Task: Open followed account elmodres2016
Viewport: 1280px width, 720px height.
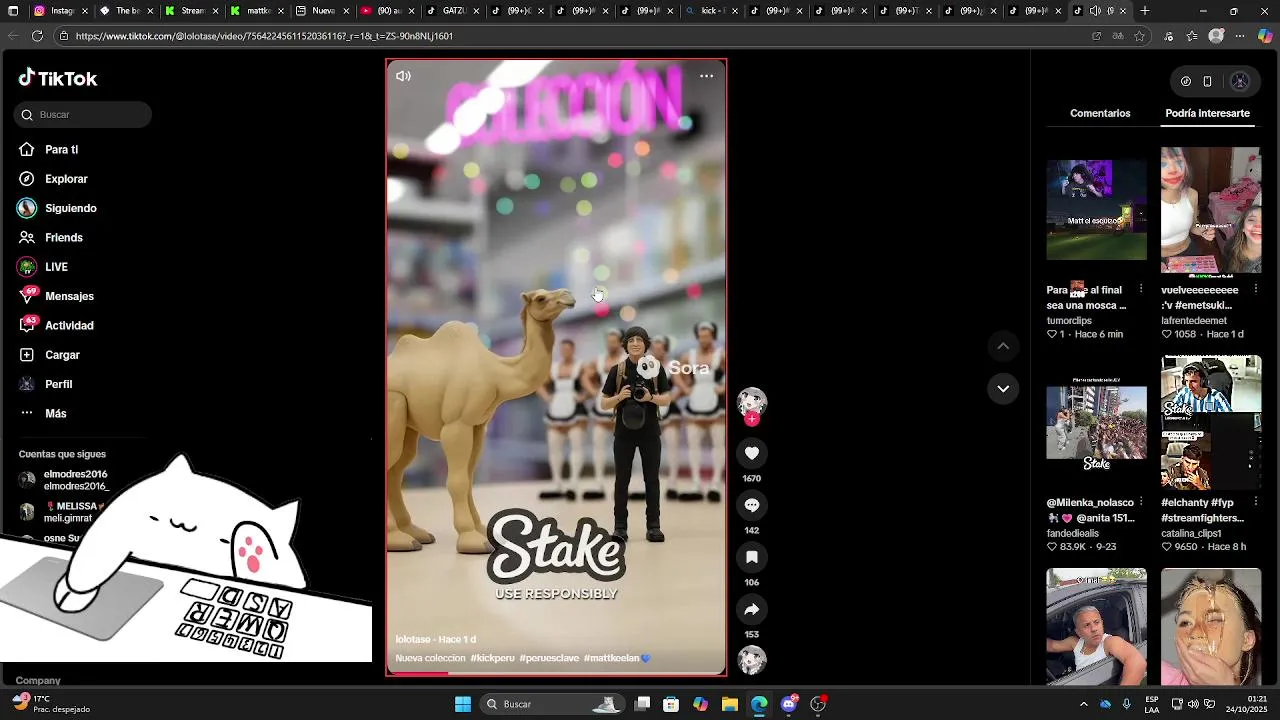Action: pyautogui.click(x=64, y=480)
